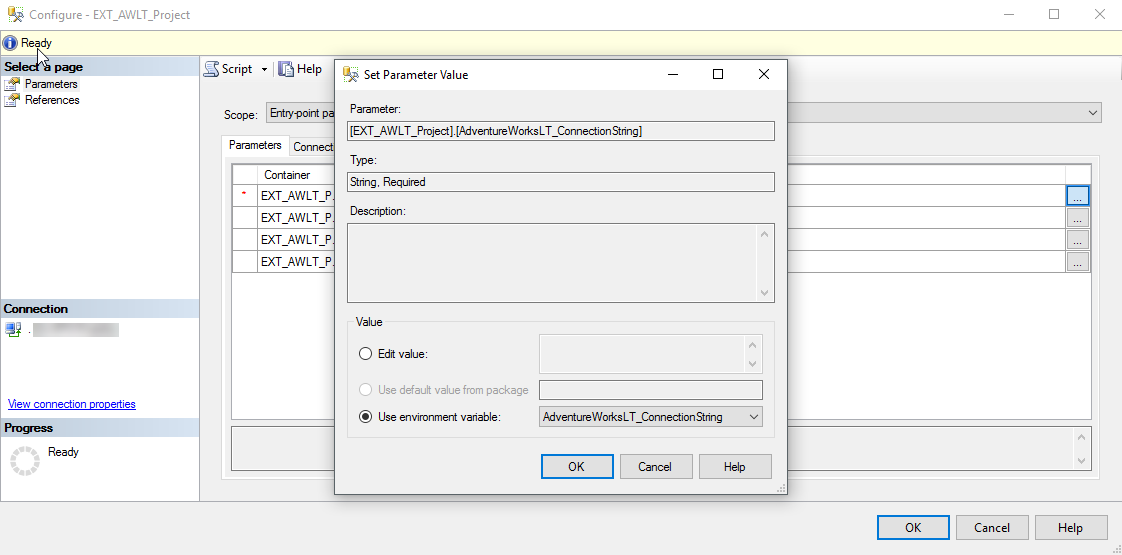
Task: Minimize the Set Parameter Value dialog
Action: tap(673, 74)
